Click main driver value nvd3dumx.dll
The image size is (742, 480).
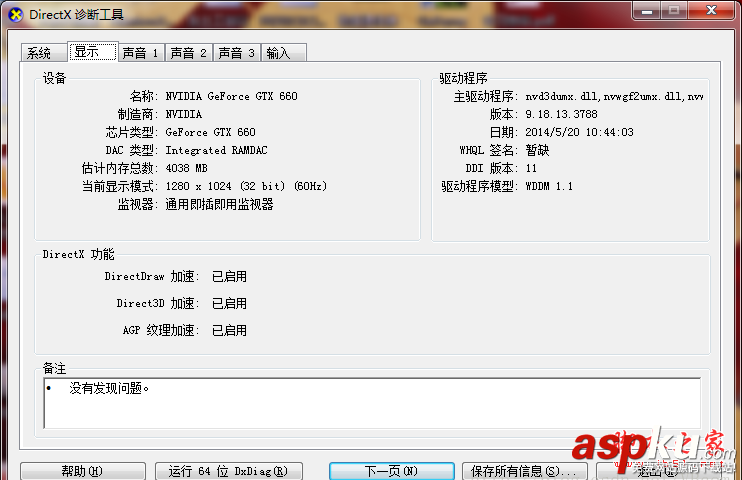(614, 97)
